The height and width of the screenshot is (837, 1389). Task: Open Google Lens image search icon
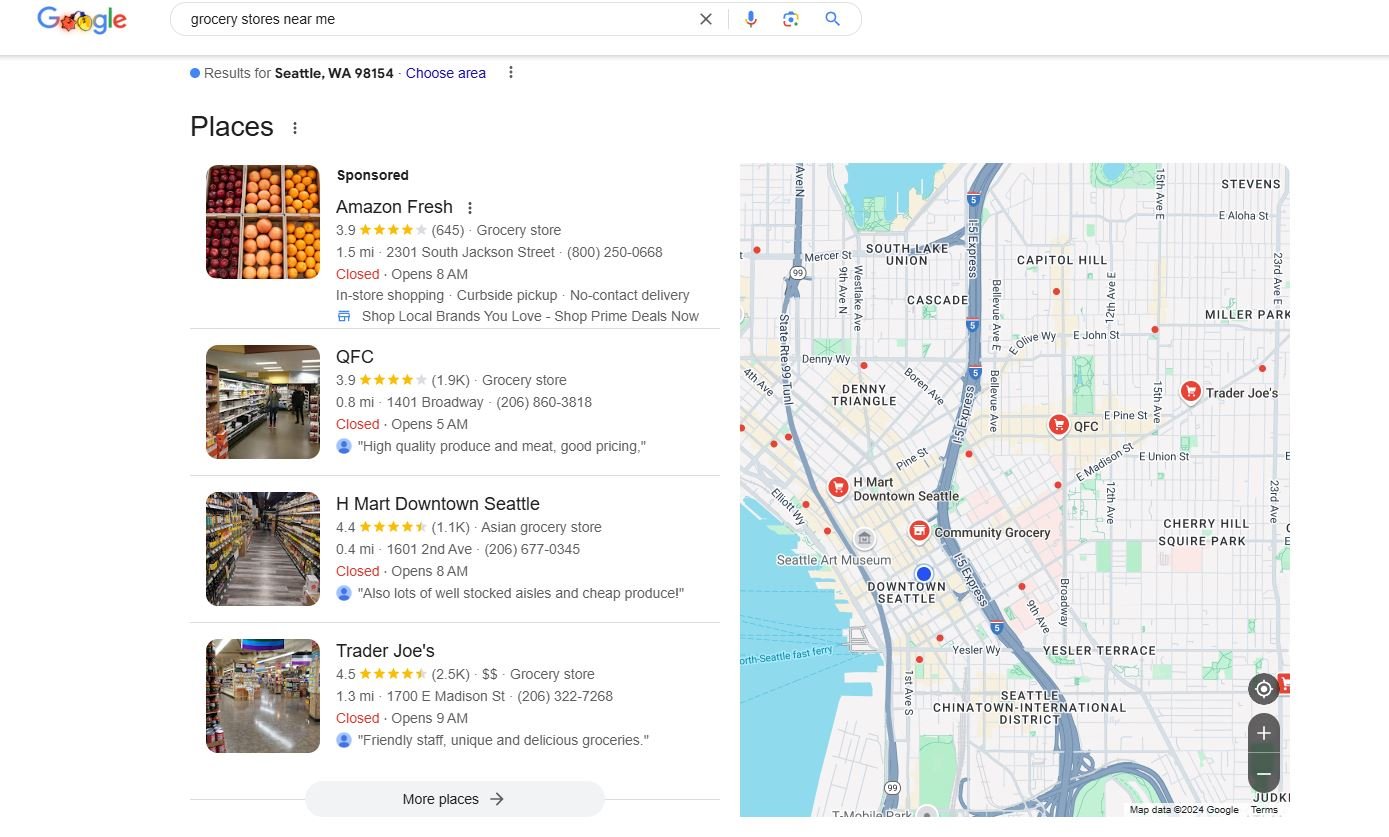pyautogui.click(x=791, y=19)
